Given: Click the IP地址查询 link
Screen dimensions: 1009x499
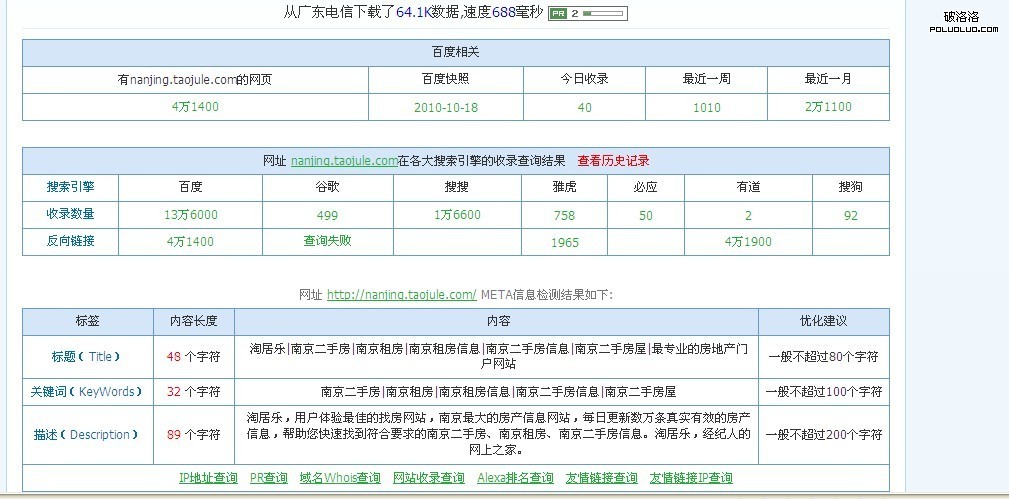Looking at the screenshot, I should coord(208,478).
